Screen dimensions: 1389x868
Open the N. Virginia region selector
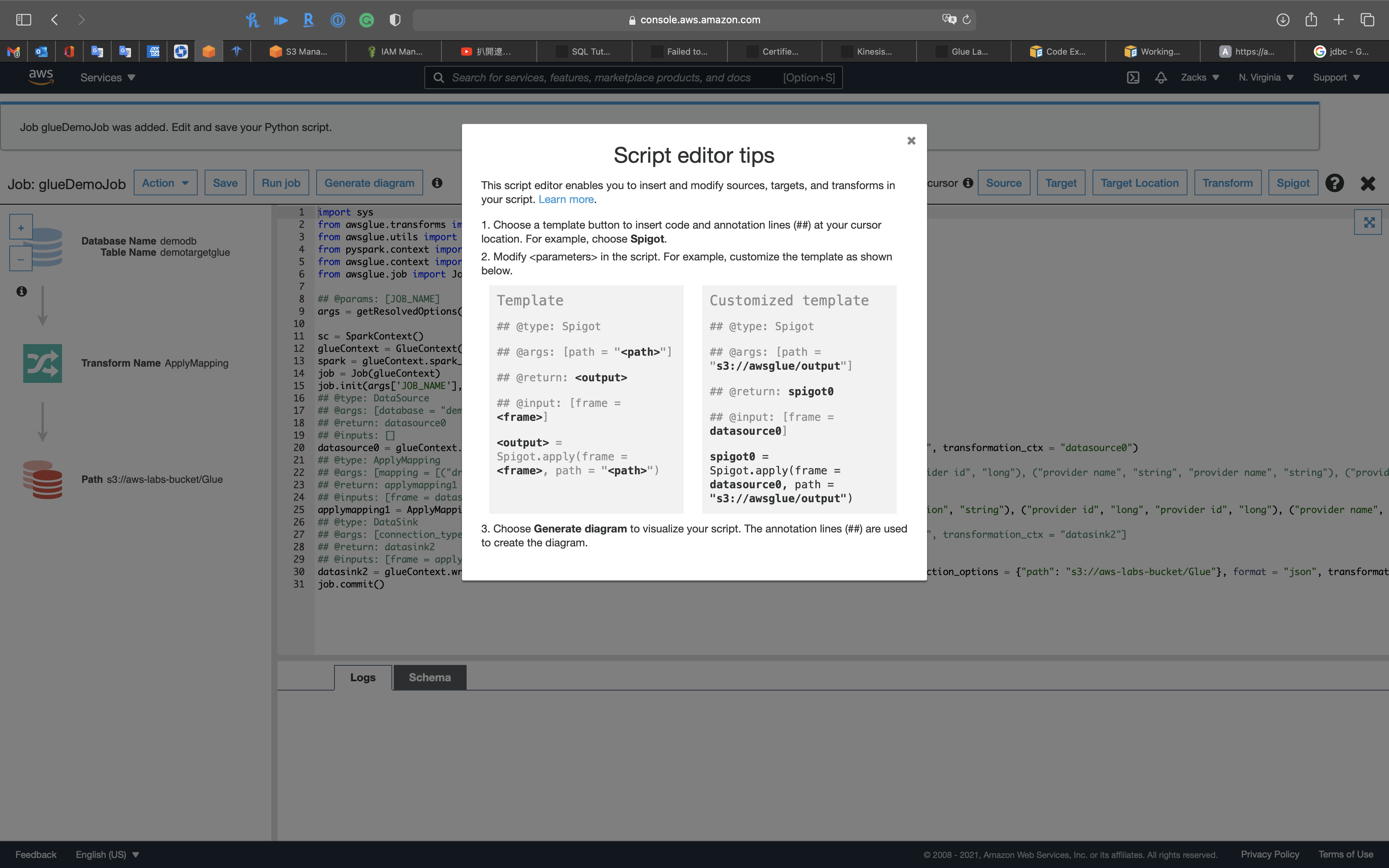tap(1265, 77)
